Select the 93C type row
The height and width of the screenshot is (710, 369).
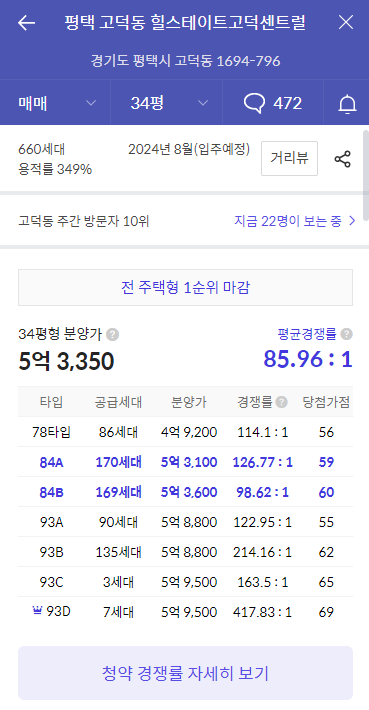click(x=185, y=582)
